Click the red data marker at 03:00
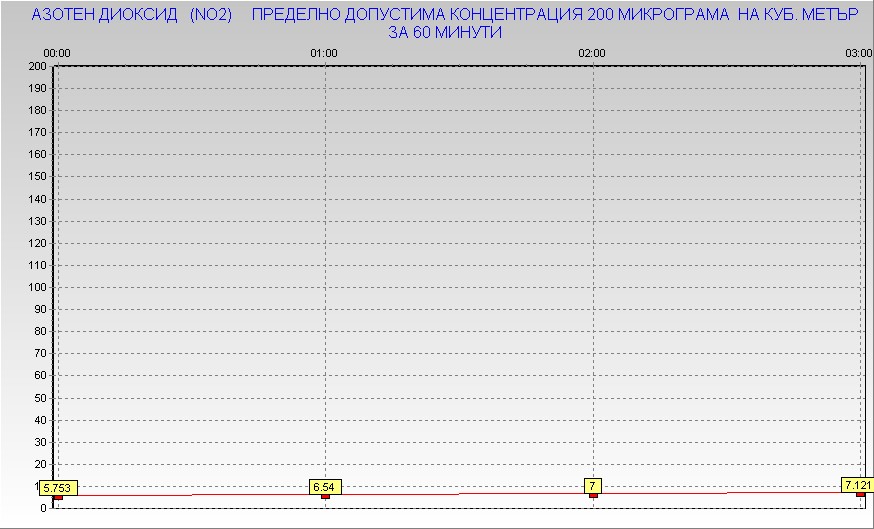Screen dimensions: 874x529 click(860, 494)
